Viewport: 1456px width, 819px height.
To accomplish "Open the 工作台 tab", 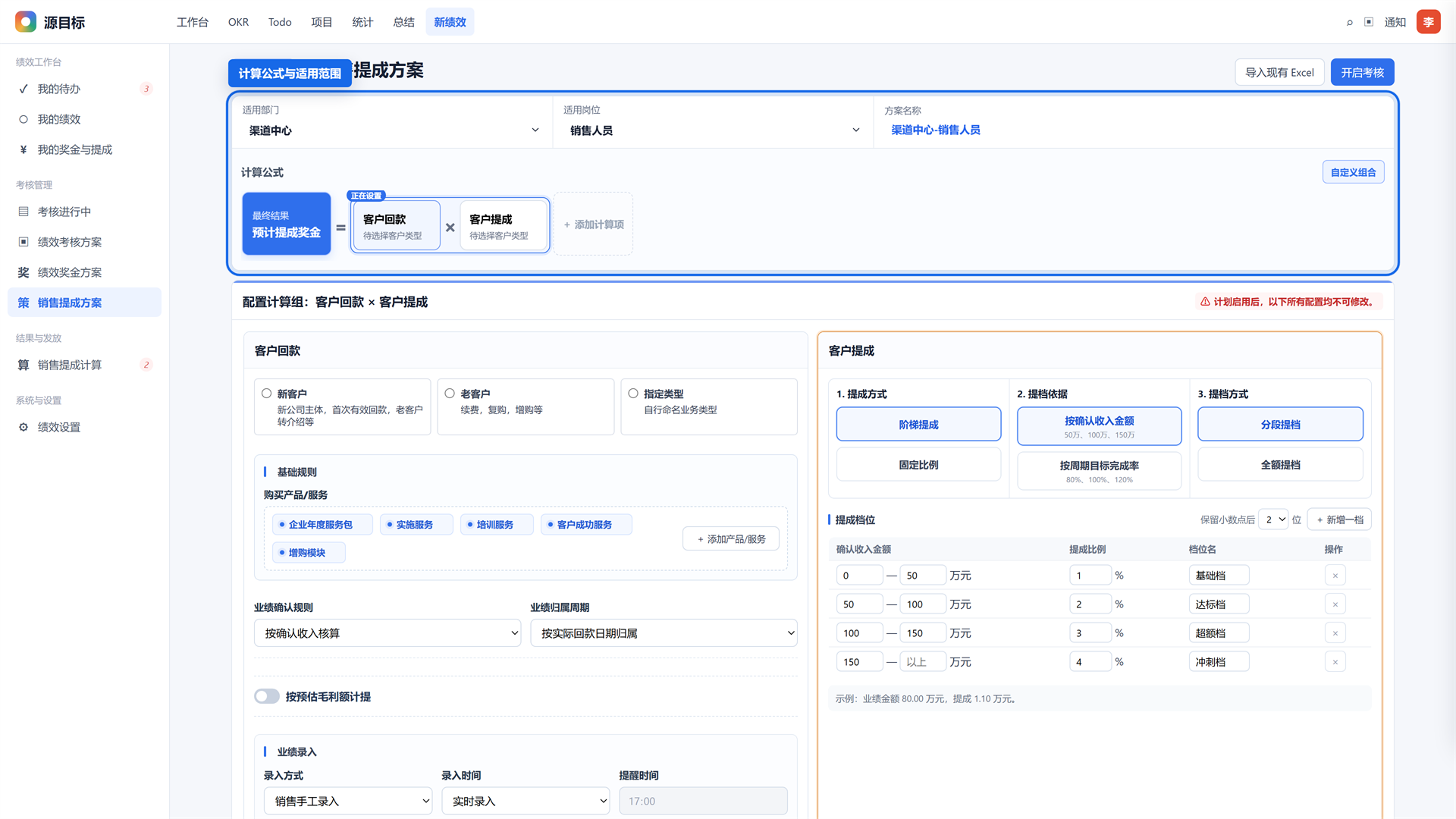I will point(193,22).
